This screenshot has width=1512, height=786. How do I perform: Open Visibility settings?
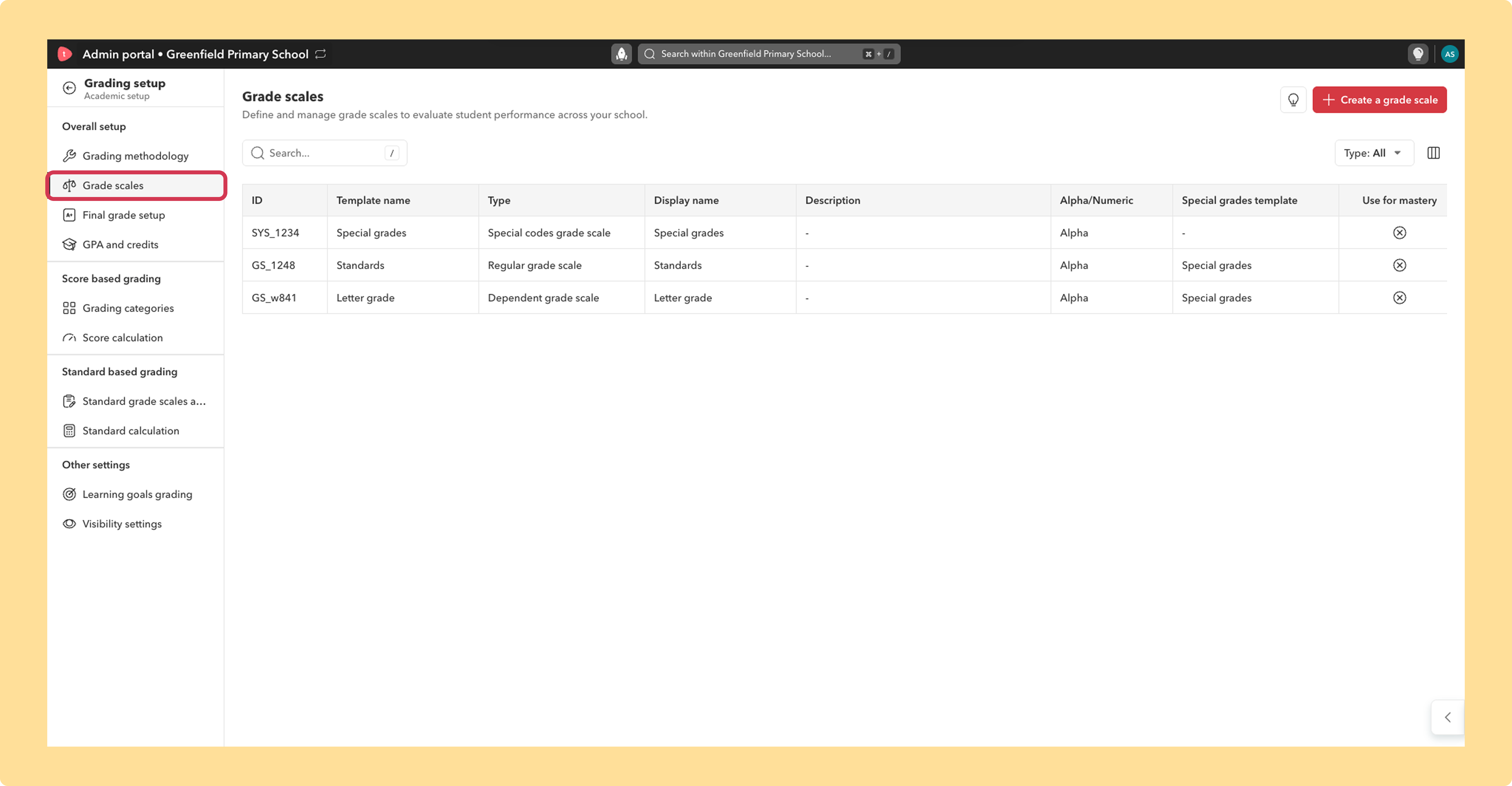pyautogui.click(x=136, y=524)
